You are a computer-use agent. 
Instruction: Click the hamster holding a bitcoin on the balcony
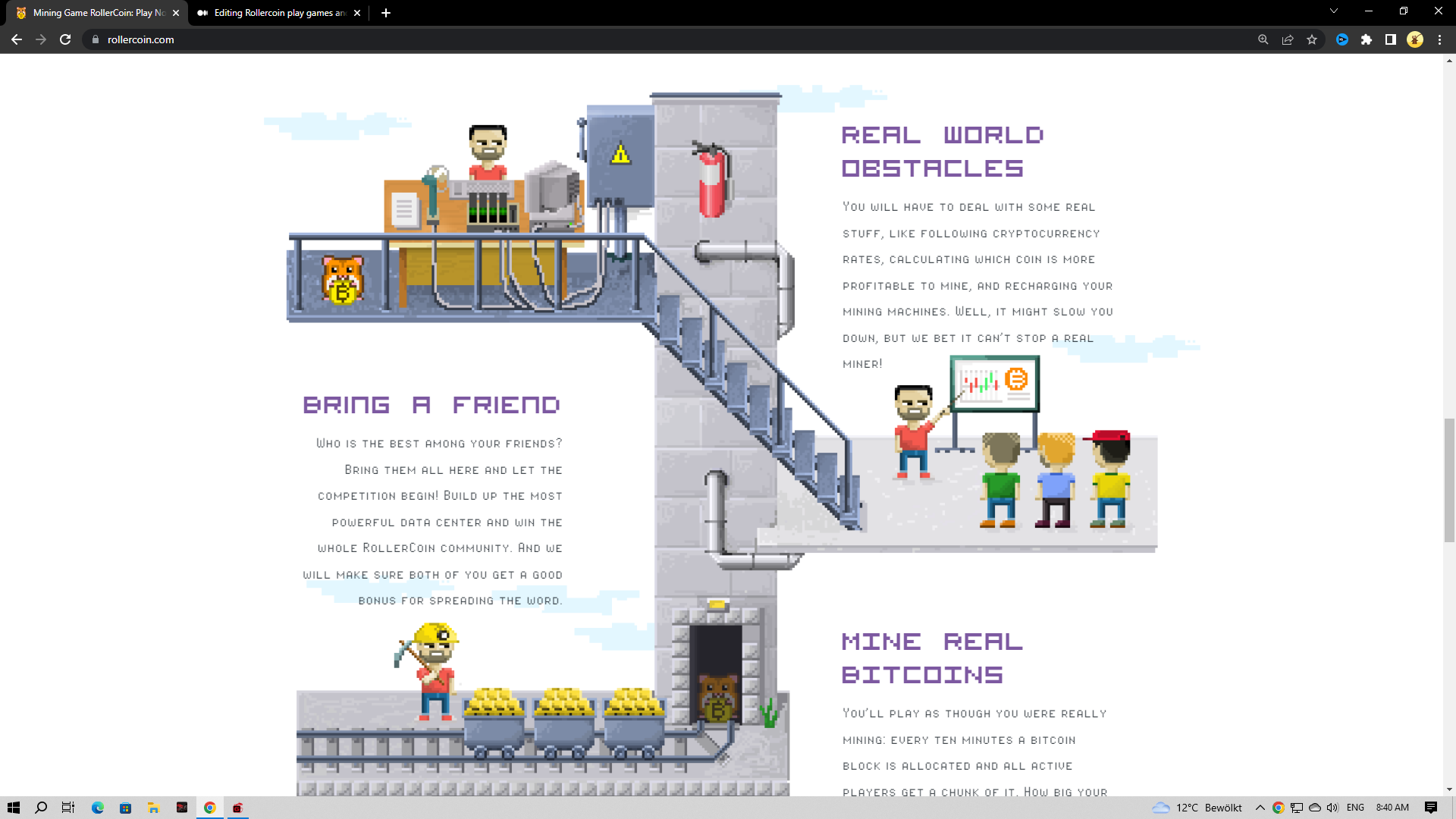343,280
